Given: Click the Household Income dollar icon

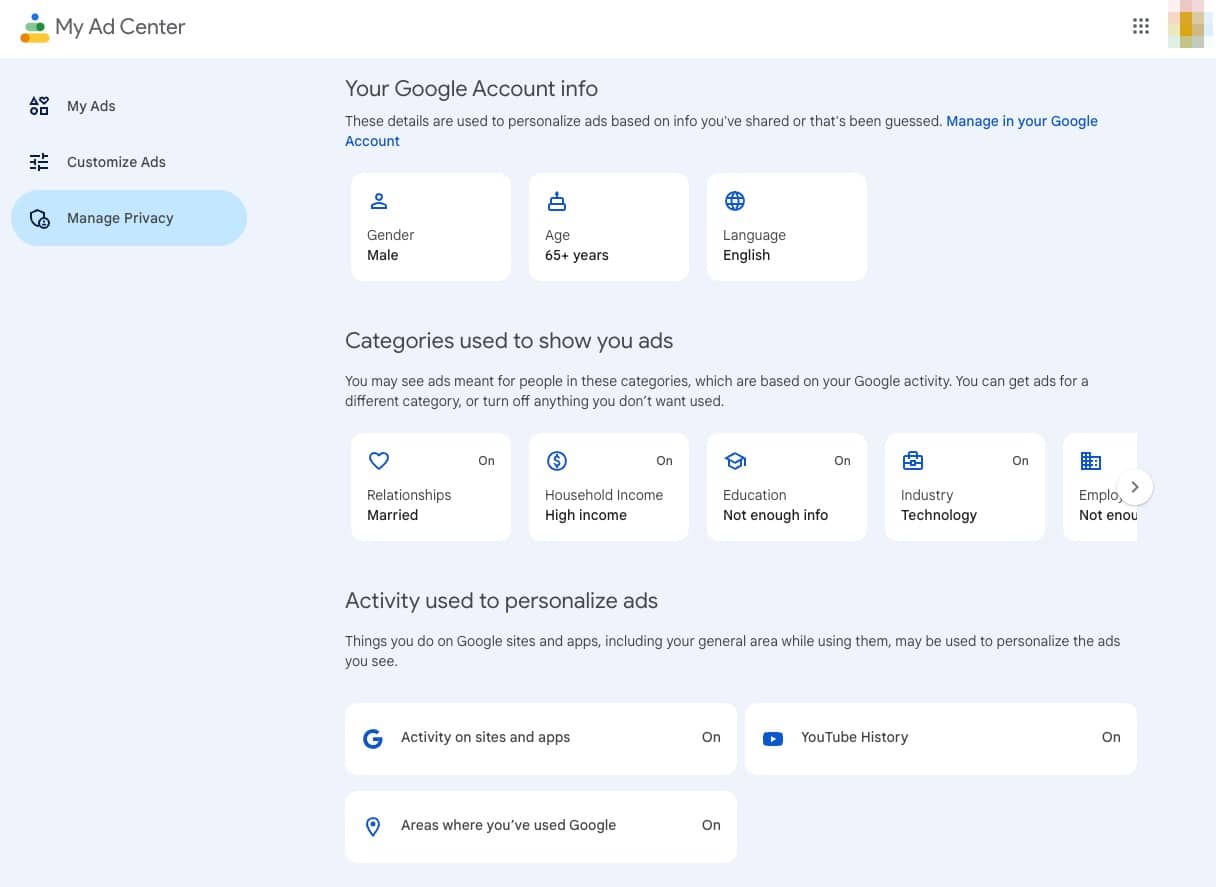Looking at the screenshot, I should coord(557,461).
